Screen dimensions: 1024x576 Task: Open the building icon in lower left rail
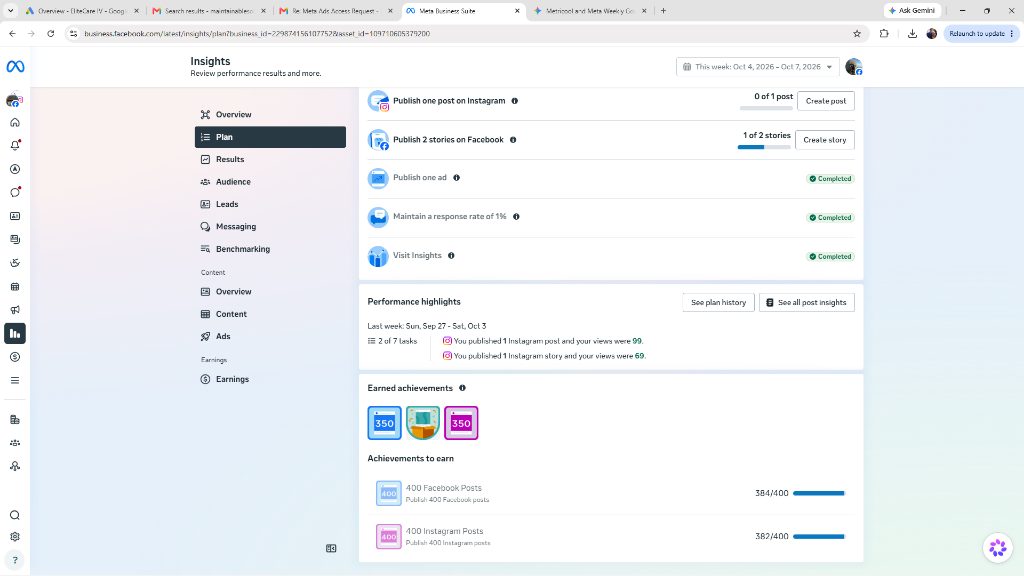coord(15,420)
